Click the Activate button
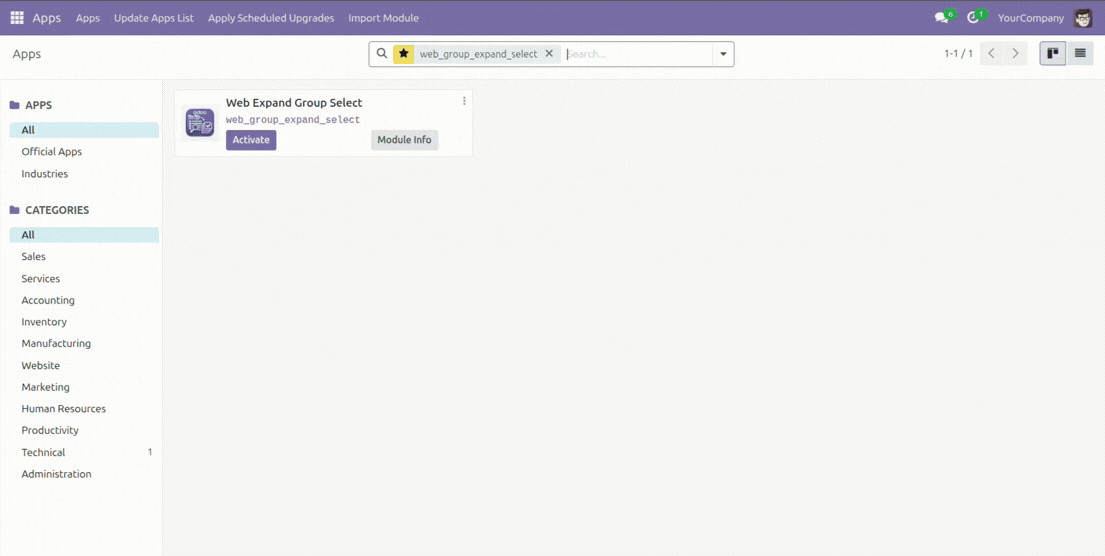This screenshot has height=556, width=1105. coord(251,140)
